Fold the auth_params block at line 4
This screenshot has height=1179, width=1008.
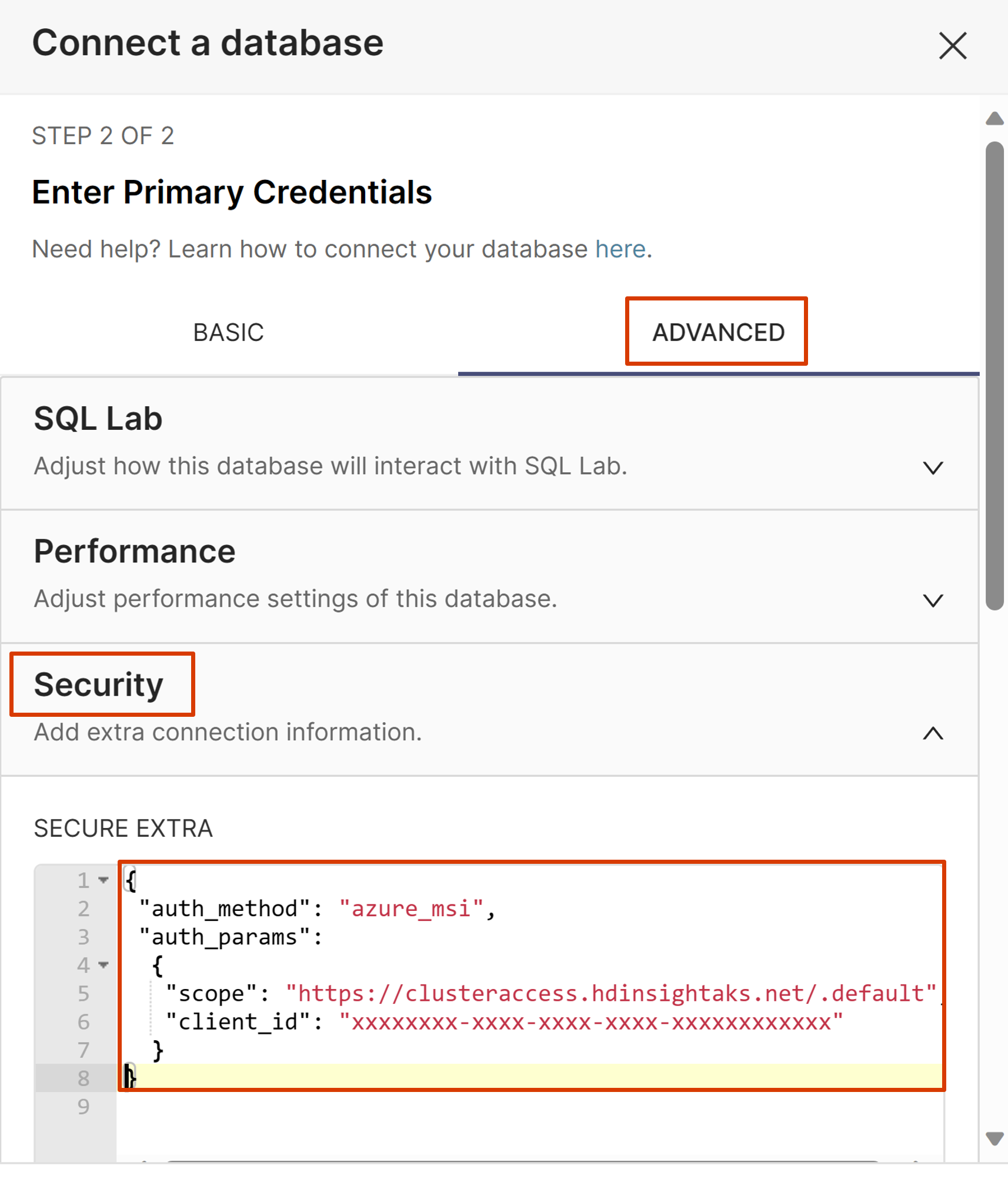[104, 965]
